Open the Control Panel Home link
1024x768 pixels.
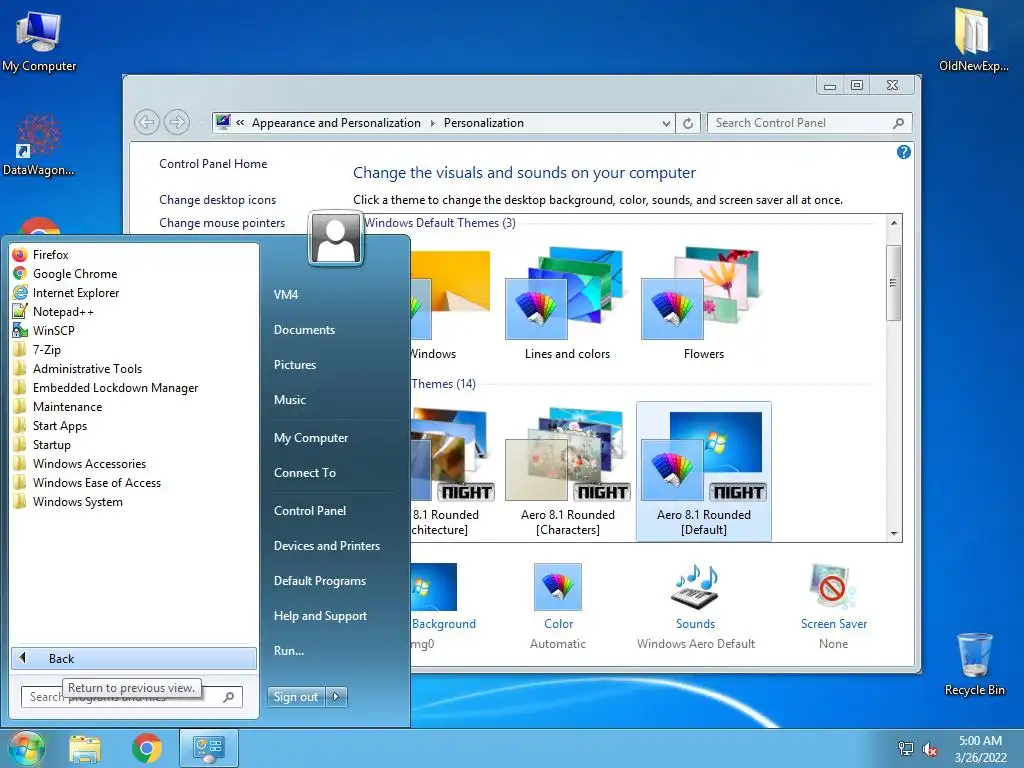[213, 164]
